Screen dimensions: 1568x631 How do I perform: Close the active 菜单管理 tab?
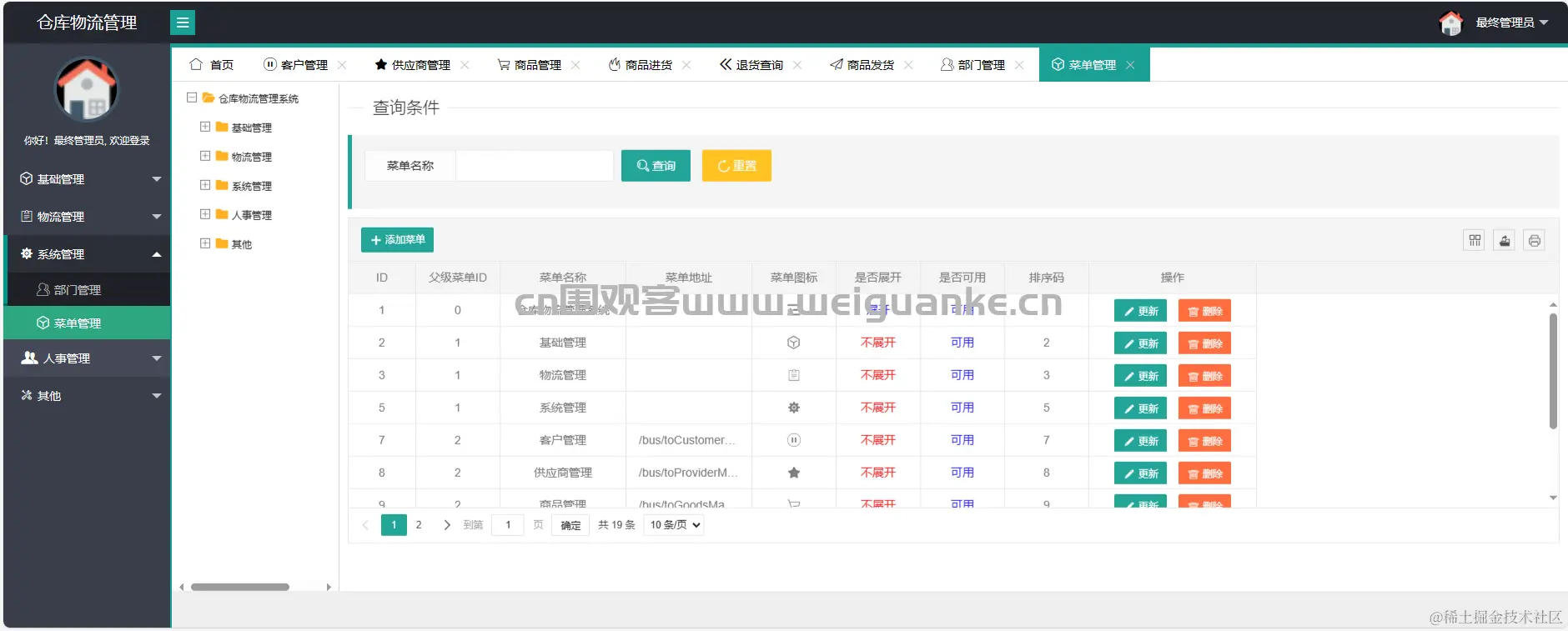1130,65
